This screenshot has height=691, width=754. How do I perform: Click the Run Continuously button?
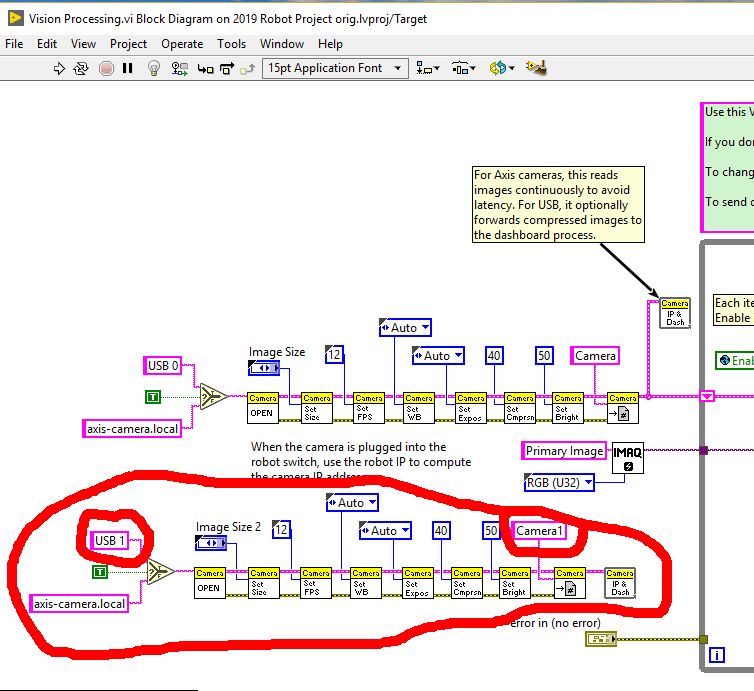coord(81,68)
